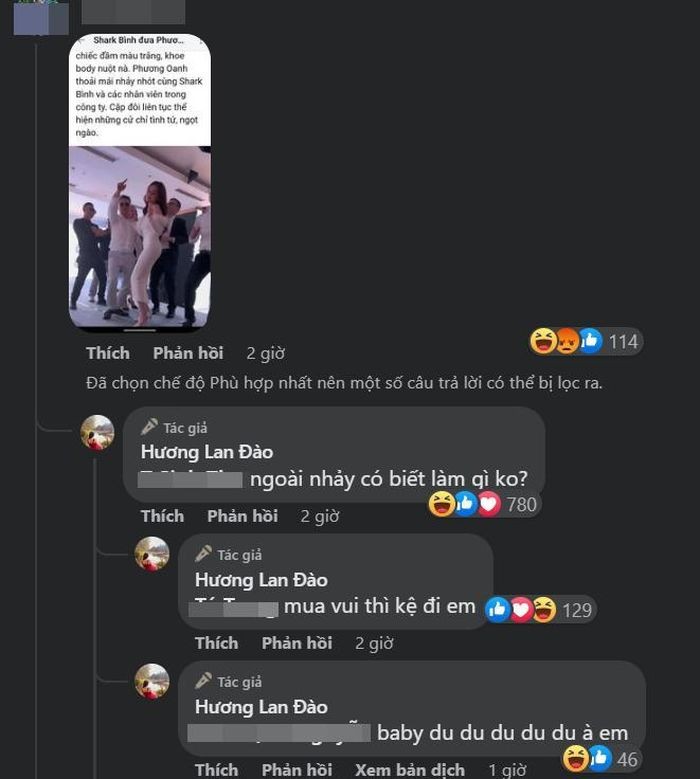Screen dimensions: 700x779
Task: Open the dancing group photo attachment
Action: click(x=139, y=183)
